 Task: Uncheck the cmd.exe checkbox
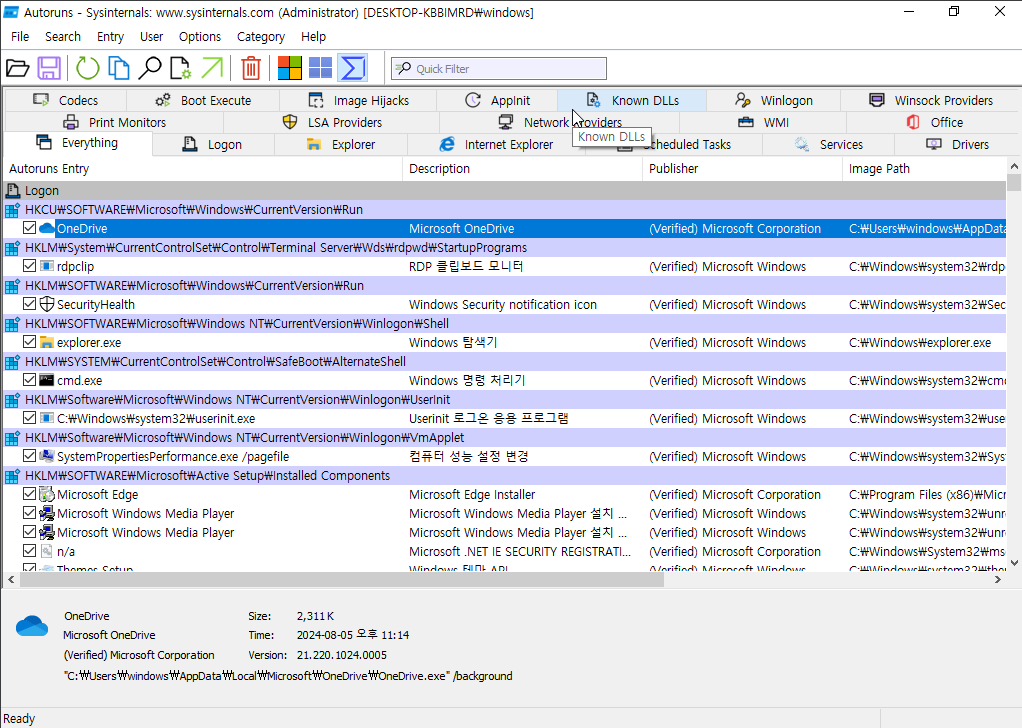(29, 379)
